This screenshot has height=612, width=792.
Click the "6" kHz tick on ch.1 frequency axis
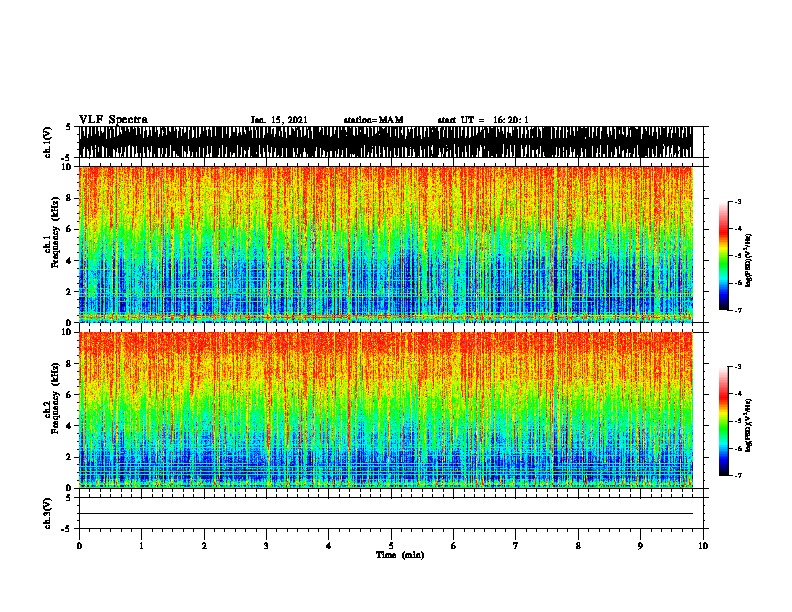point(70,229)
